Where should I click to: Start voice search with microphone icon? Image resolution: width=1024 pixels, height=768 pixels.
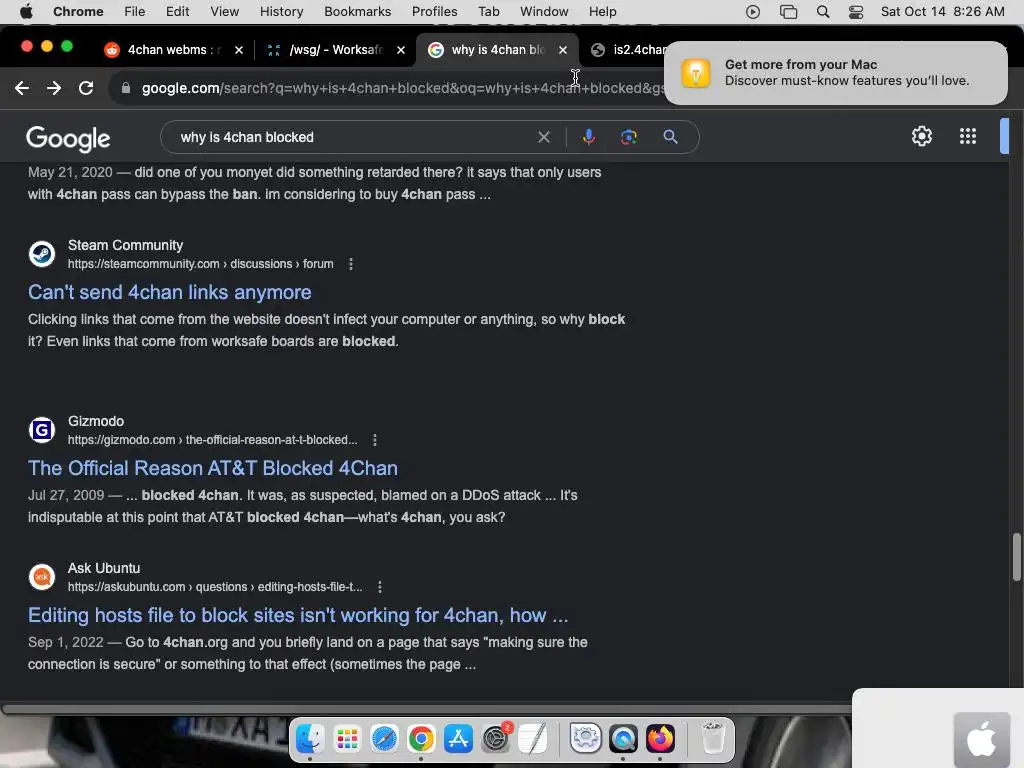click(588, 137)
